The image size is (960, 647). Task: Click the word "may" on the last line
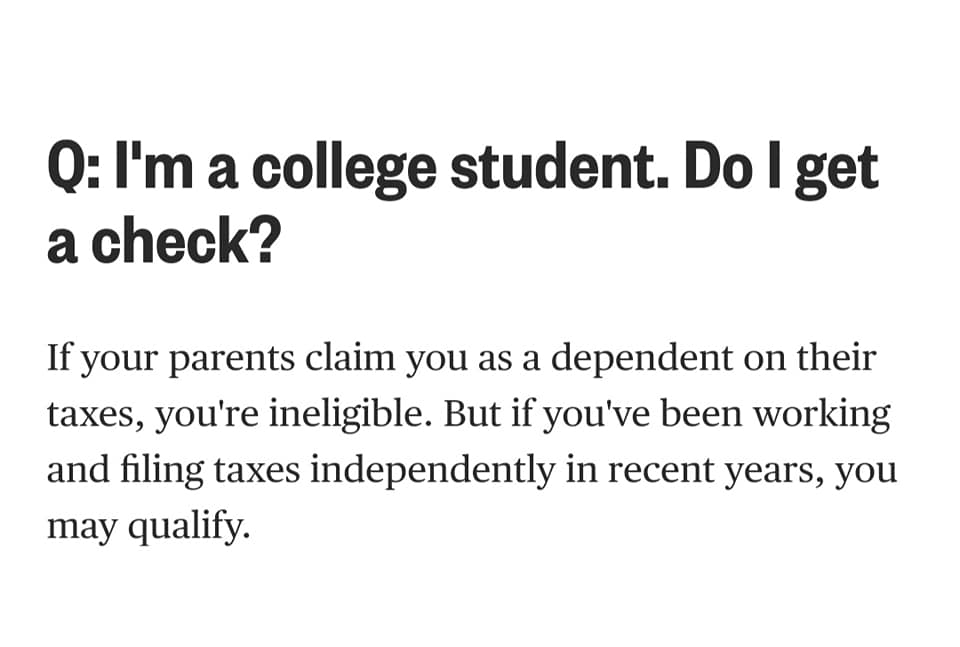[x=77, y=527]
